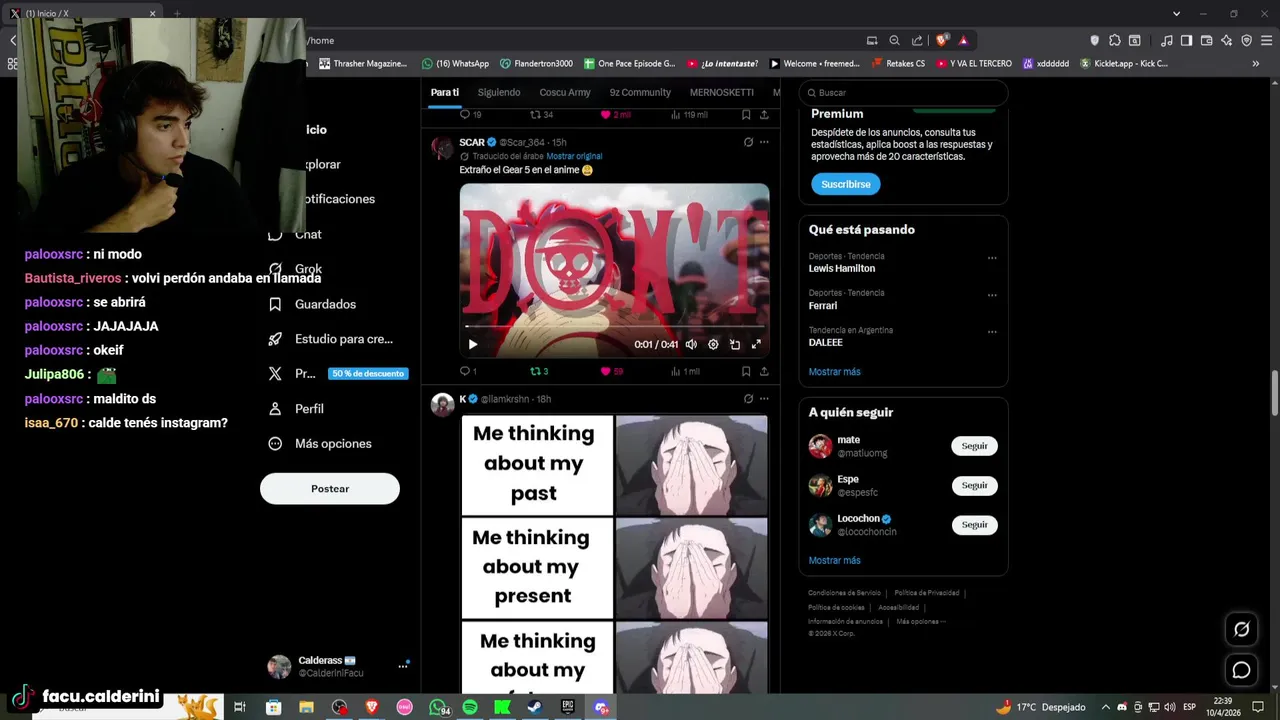The image size is (1280, 720).
Task: Open 'Kicklet.app' bookmark
Action: pyautogui.click(x=1123, y=63)
